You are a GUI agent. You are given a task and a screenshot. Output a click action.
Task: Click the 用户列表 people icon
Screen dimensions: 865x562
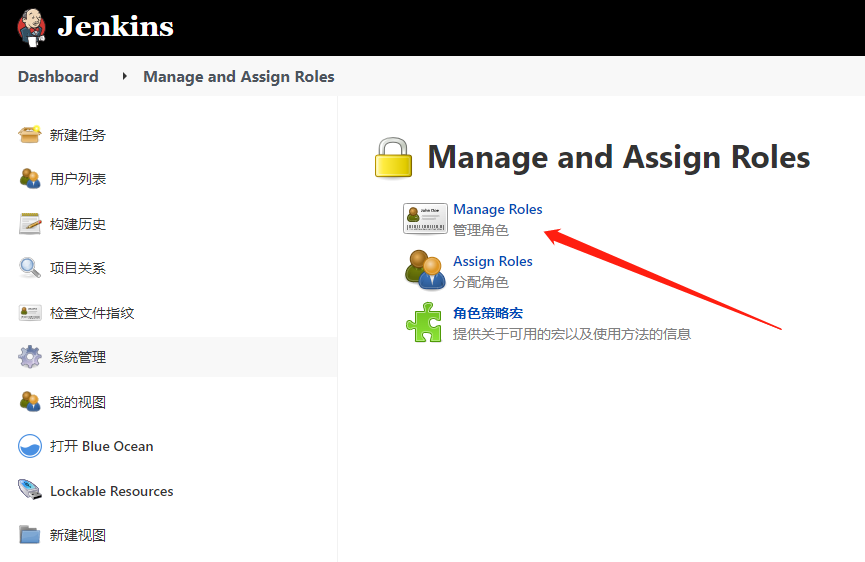(30, 179)
